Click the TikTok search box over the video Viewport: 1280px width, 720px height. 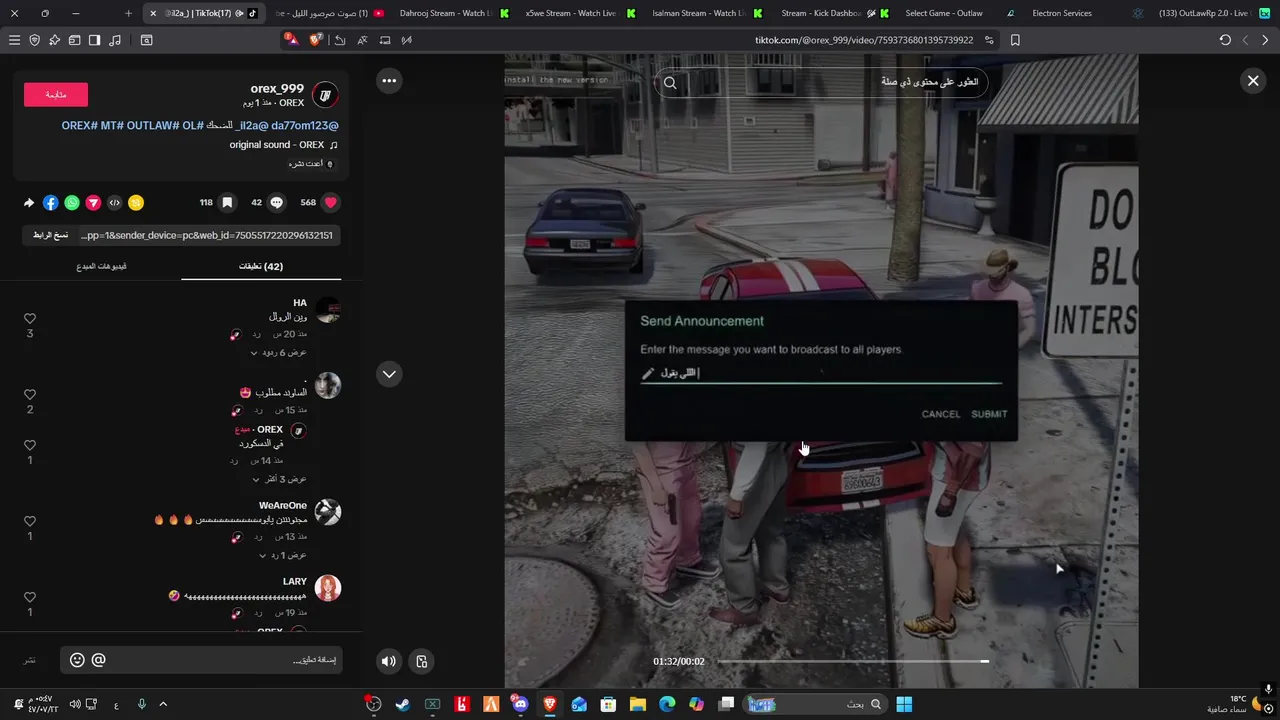821,83
